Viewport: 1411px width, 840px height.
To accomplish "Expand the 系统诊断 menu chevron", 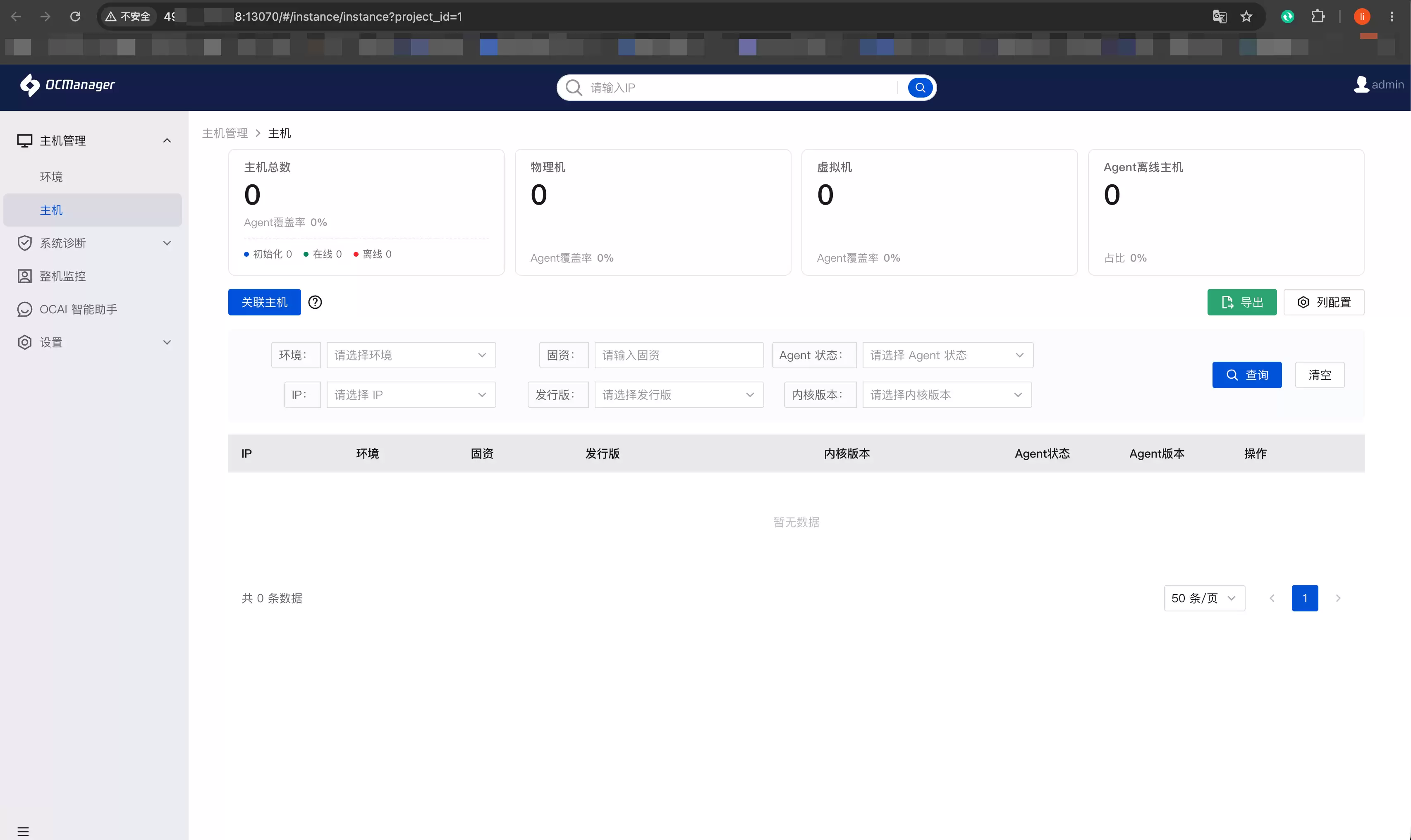I will click(167, 243).
